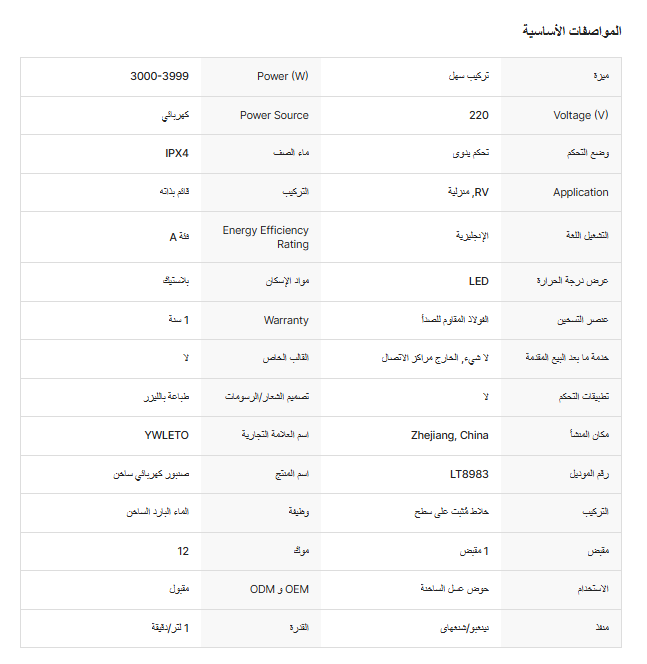Select the Power Source label cell
This screenshot has height=664, width=647.
(x=274, y=115)
